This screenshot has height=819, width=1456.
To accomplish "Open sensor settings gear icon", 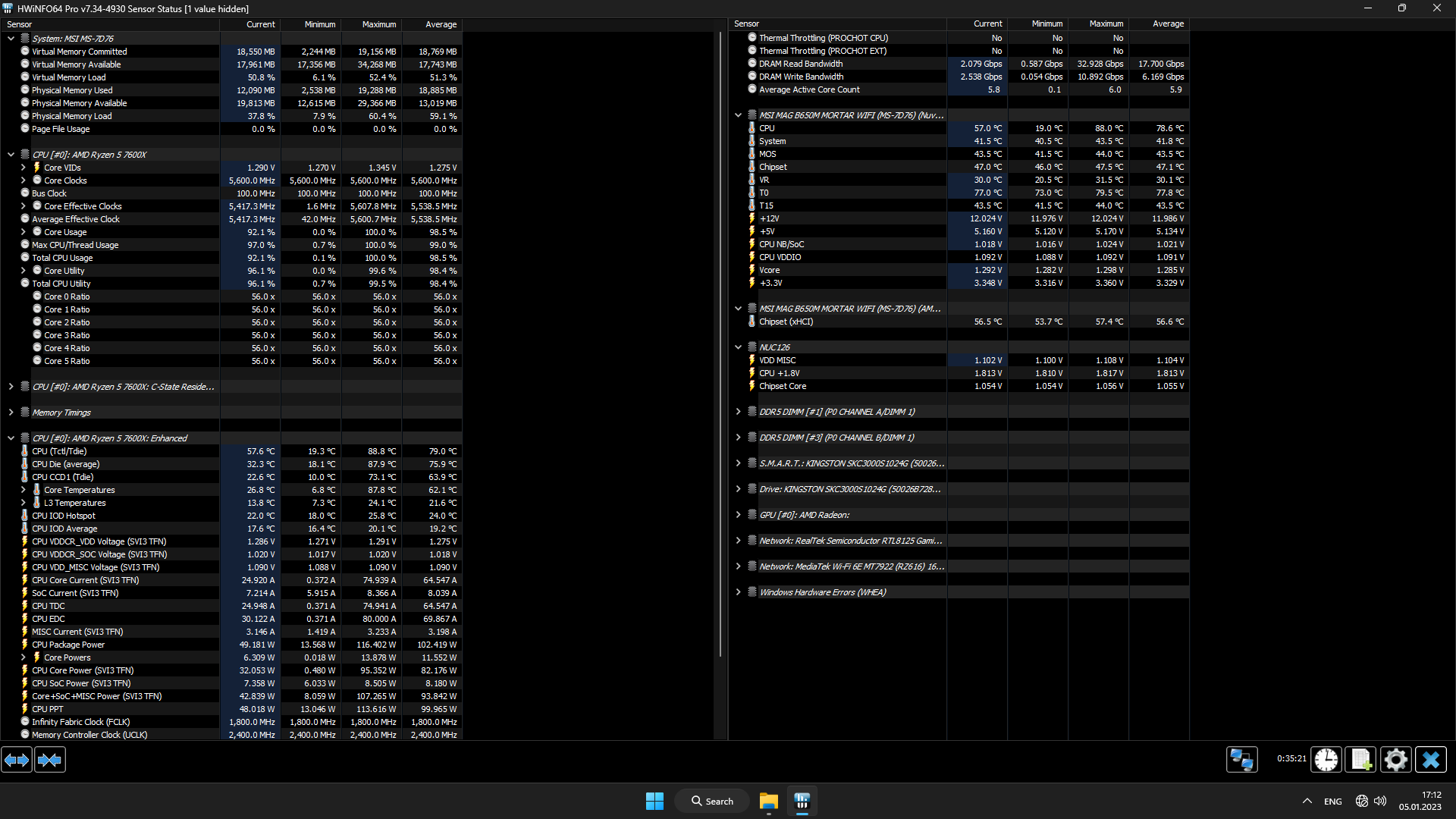I will click(x=1395, y=760).
